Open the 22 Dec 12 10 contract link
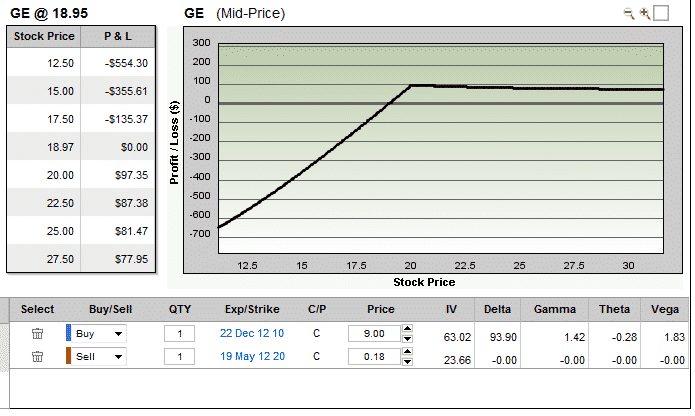 click(251, 333)
